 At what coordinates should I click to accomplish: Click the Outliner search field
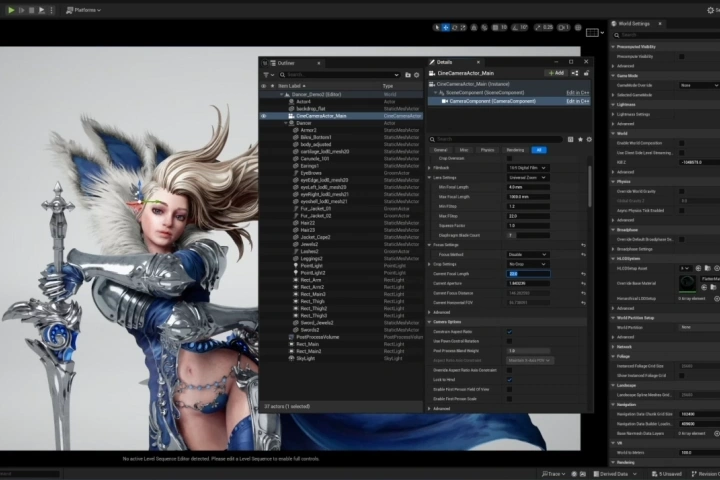(x=339, y=75)
